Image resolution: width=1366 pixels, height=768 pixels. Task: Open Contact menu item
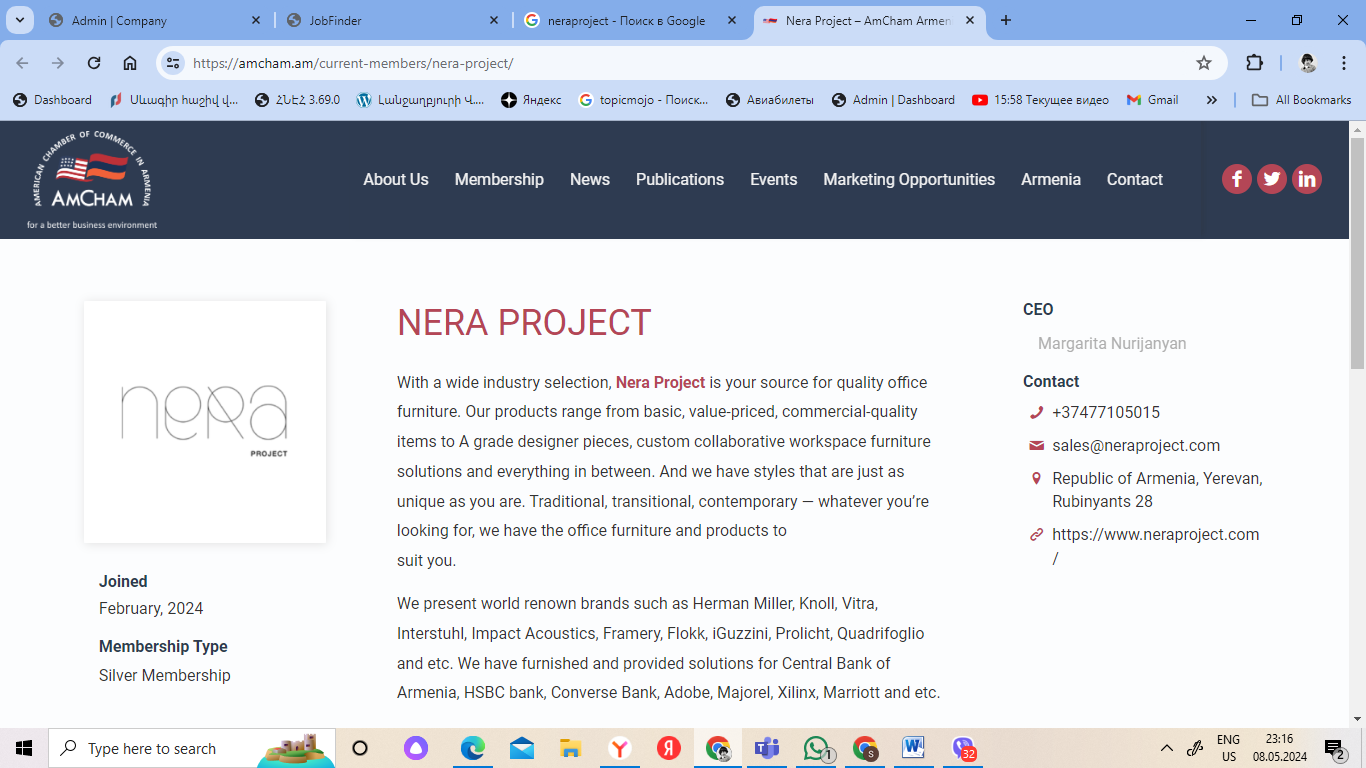pos(1135,179)
